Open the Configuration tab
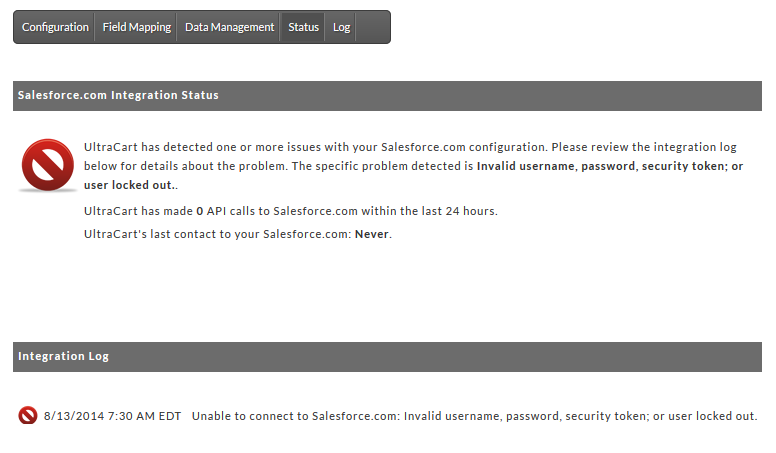776x453 pixels. (55, 27)
